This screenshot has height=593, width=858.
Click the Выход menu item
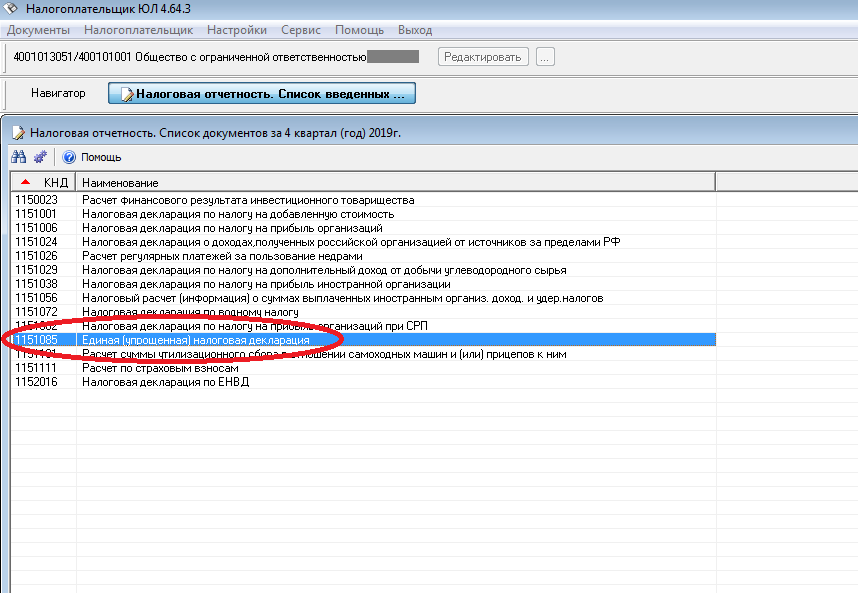click(415, 30)
